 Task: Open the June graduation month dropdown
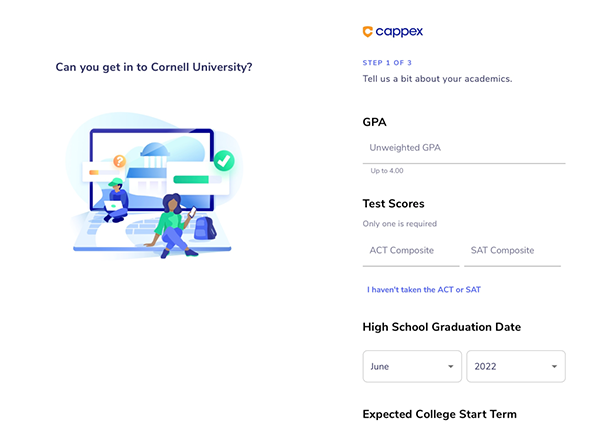click(412, 366)
